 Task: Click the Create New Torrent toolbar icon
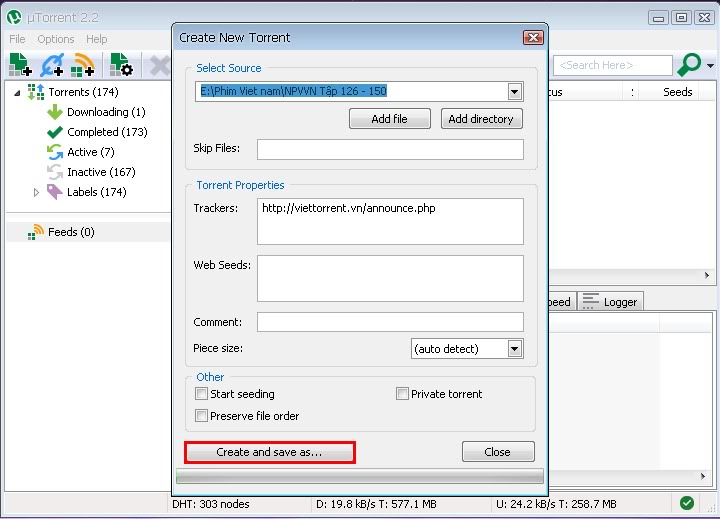(121, 65)
